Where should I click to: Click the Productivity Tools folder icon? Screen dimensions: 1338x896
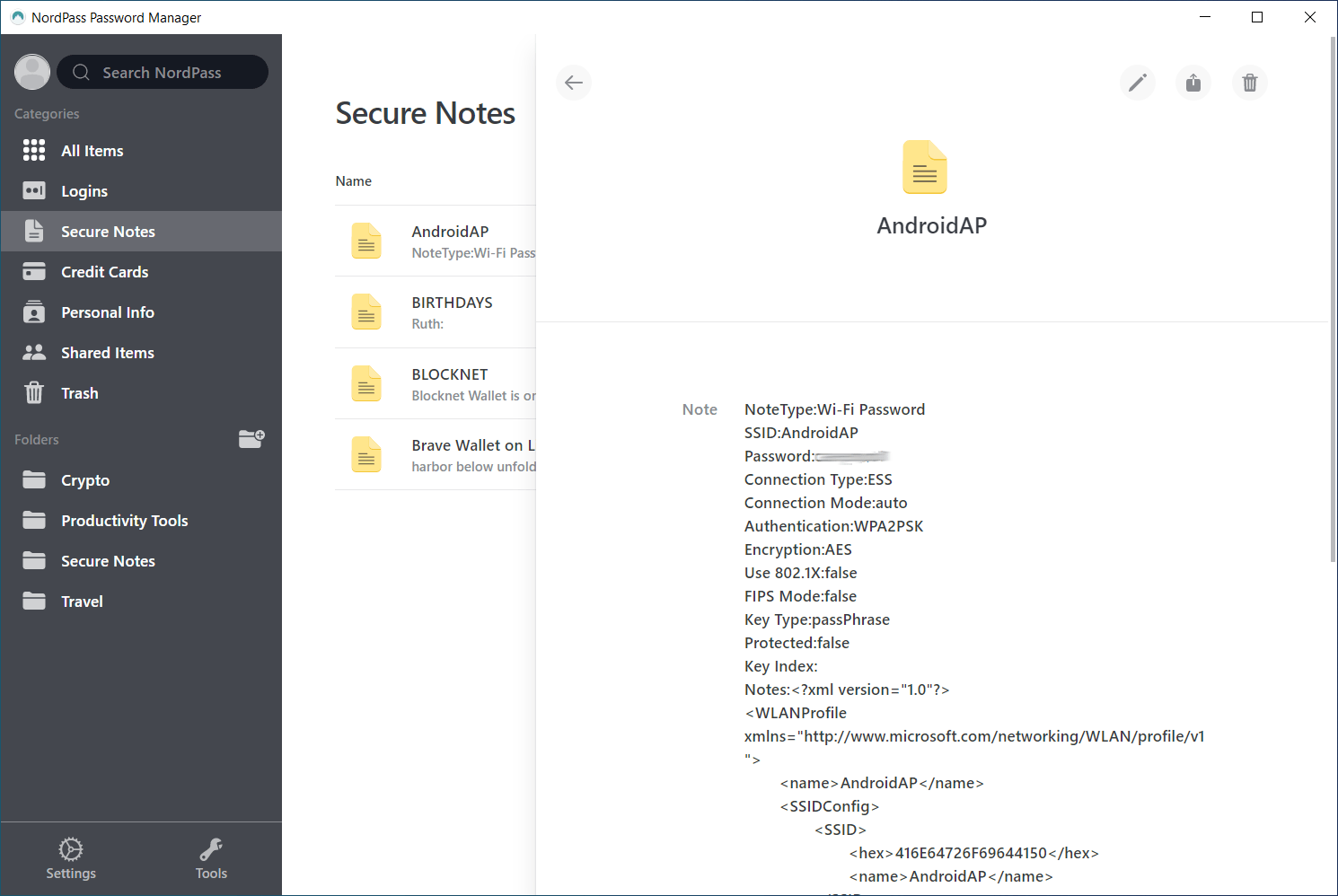coord(34,520)
